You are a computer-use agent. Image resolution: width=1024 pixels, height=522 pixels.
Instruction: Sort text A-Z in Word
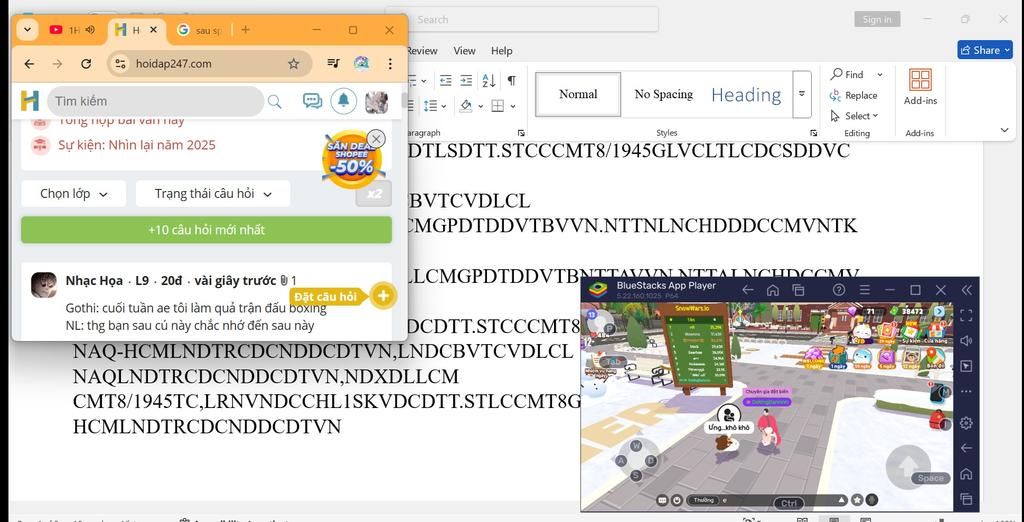(x=488, y=80)
